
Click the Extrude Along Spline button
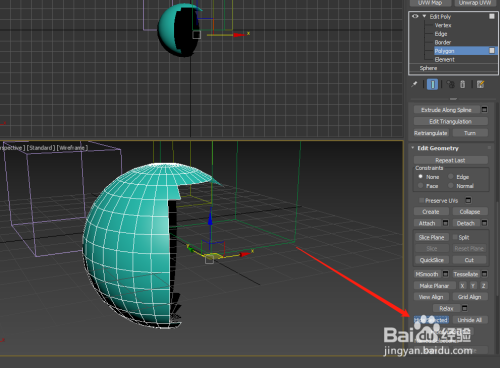tap(446, 110)
